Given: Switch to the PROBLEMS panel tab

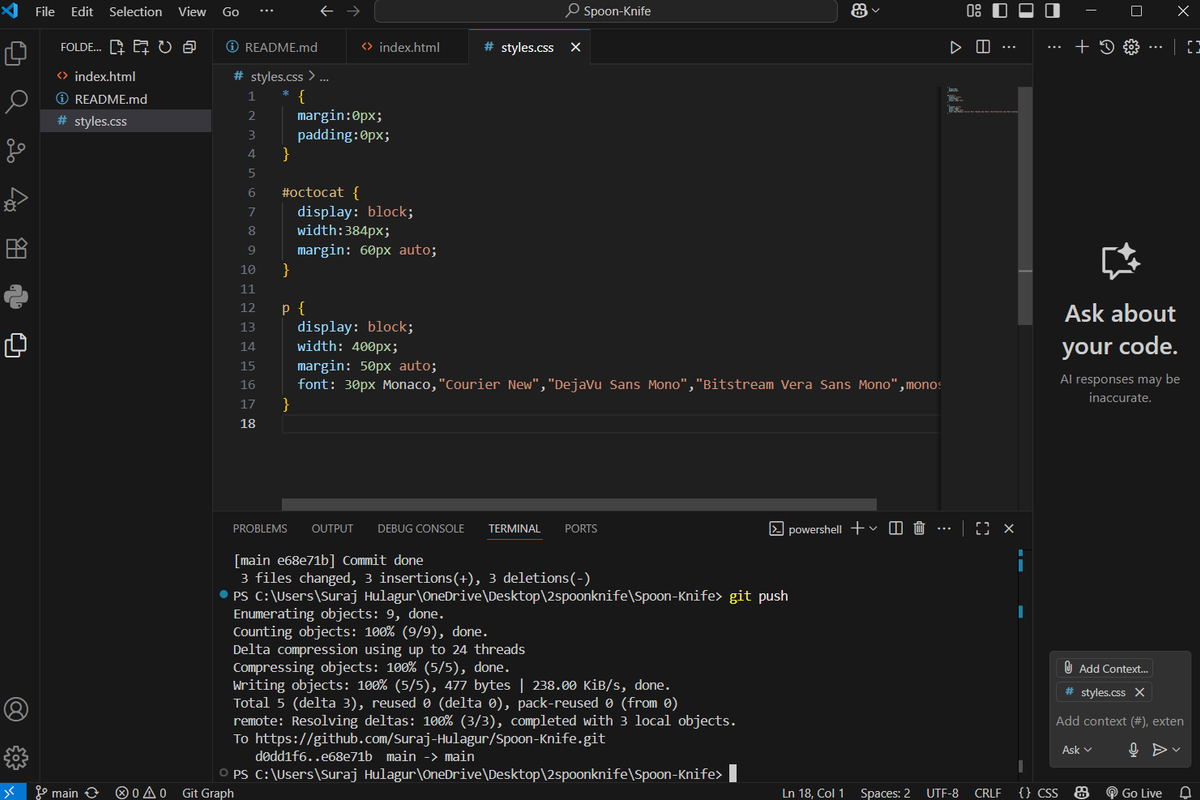Looking at the screenshot, I should 260,528.
